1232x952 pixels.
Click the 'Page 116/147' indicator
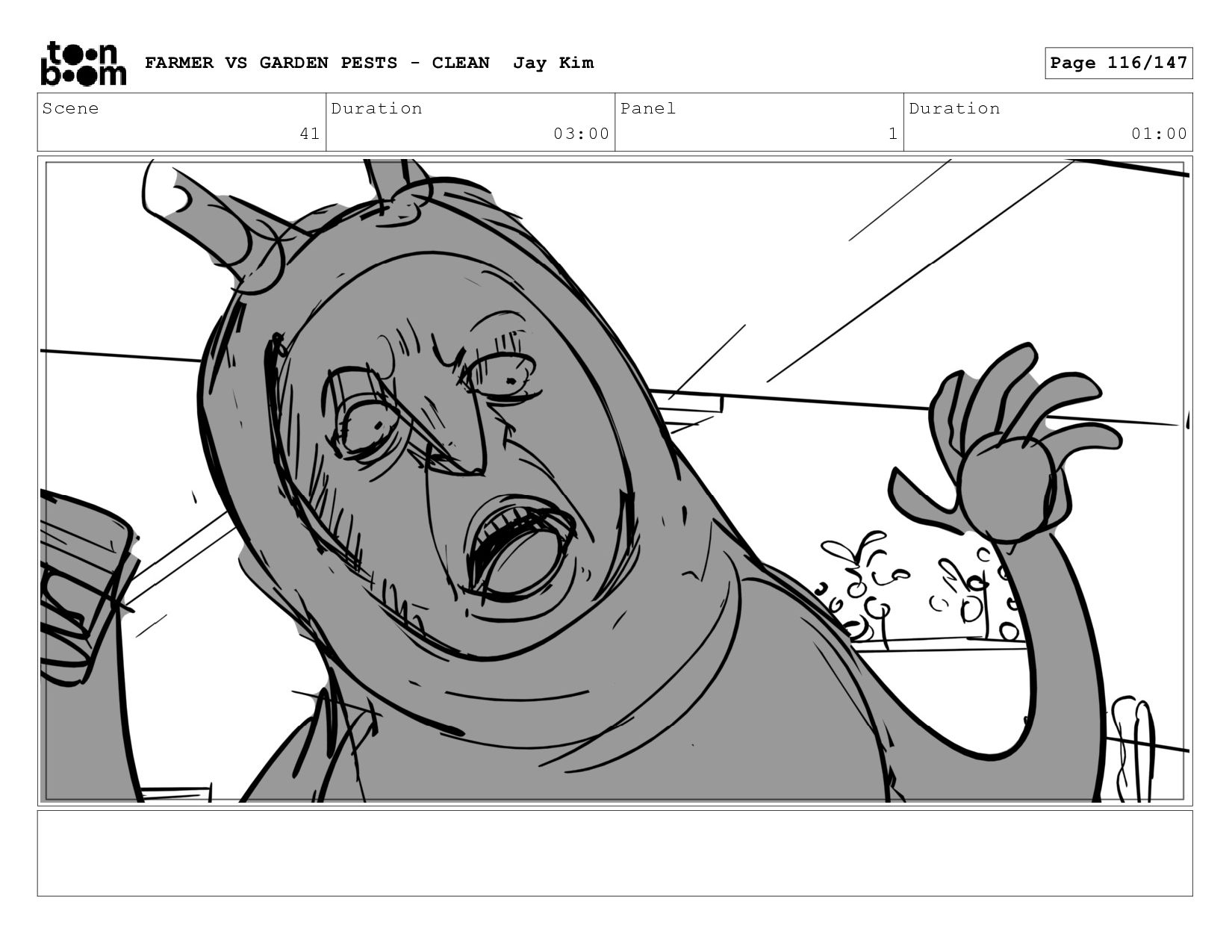pos(1119,63)
